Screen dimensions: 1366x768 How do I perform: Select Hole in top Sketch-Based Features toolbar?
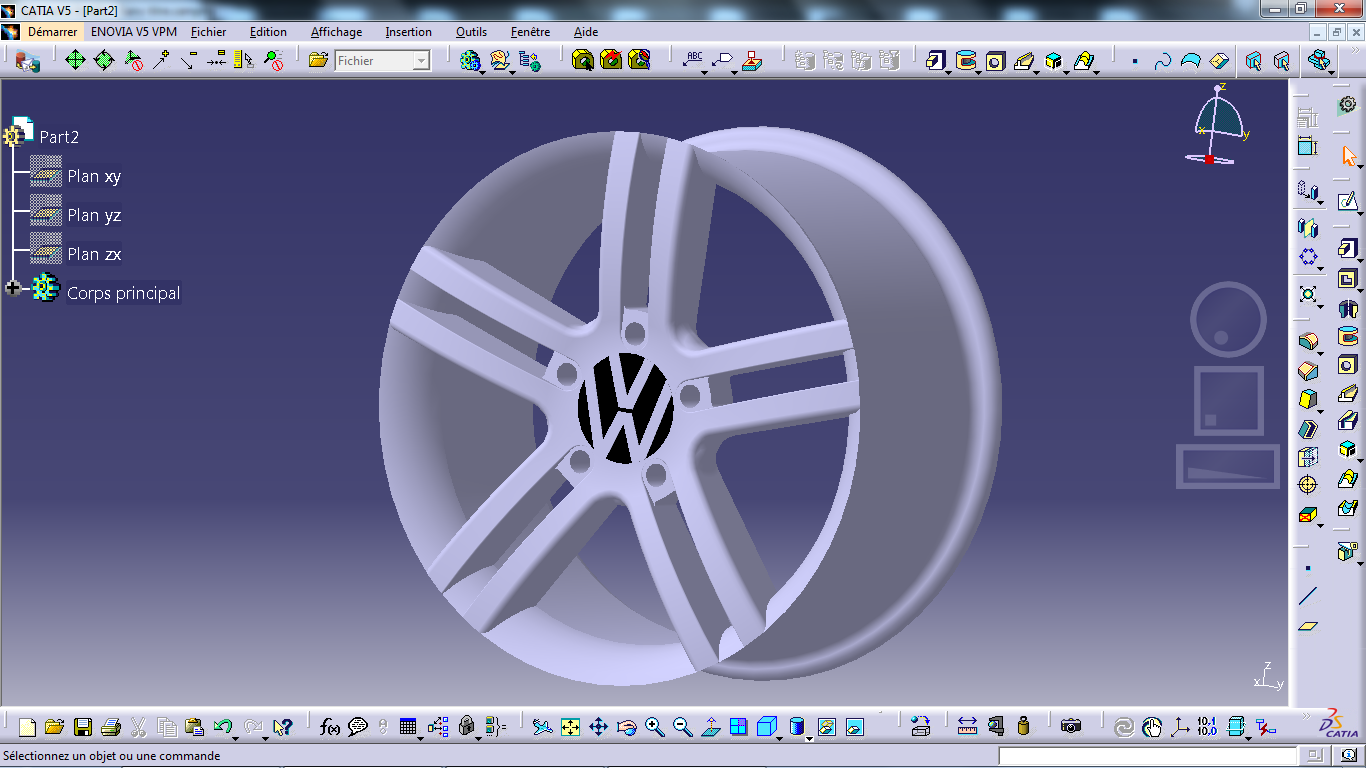(x=995, y=61)
